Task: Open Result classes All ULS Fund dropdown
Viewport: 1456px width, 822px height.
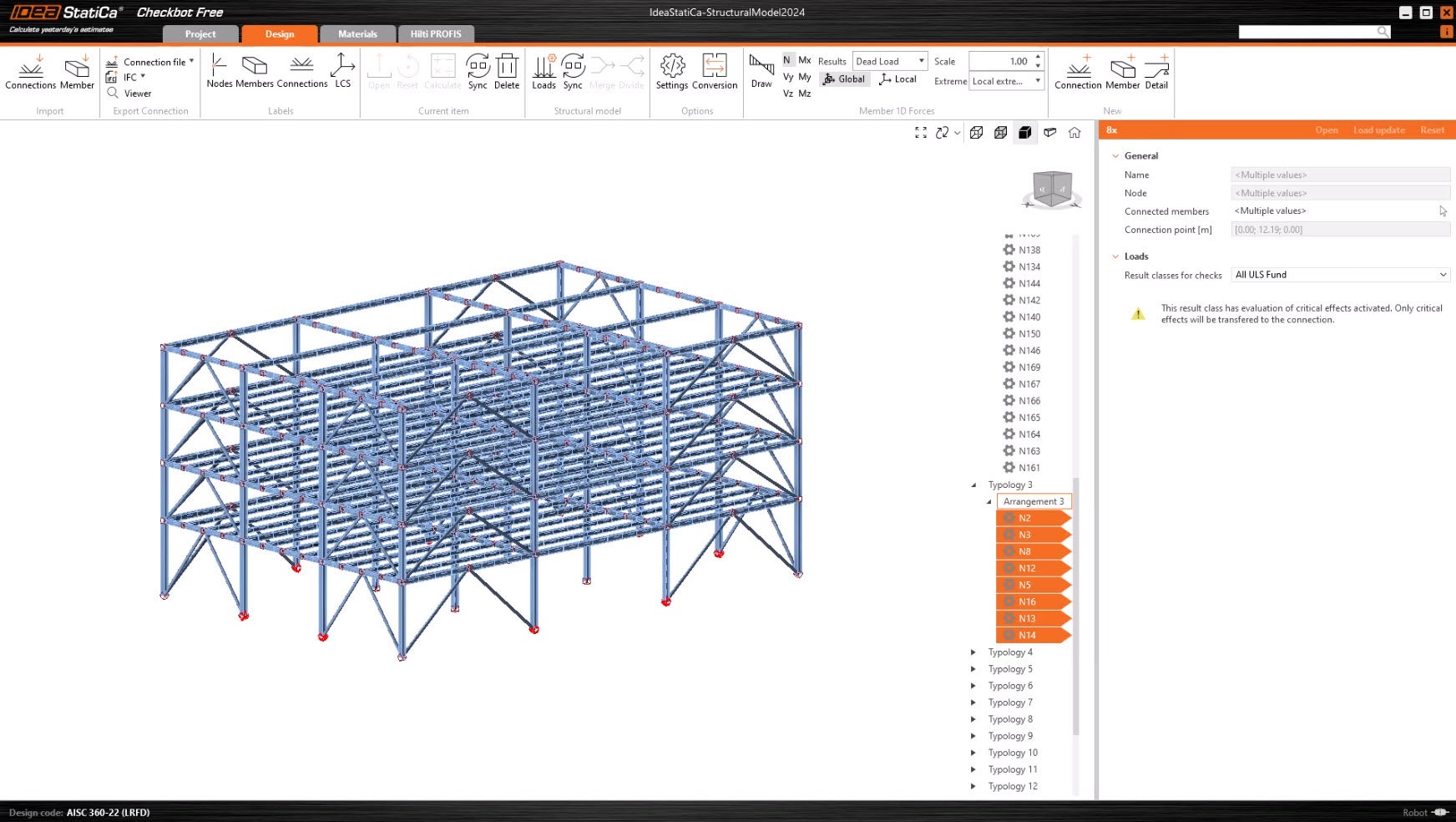Action: tap(1340, 275)
